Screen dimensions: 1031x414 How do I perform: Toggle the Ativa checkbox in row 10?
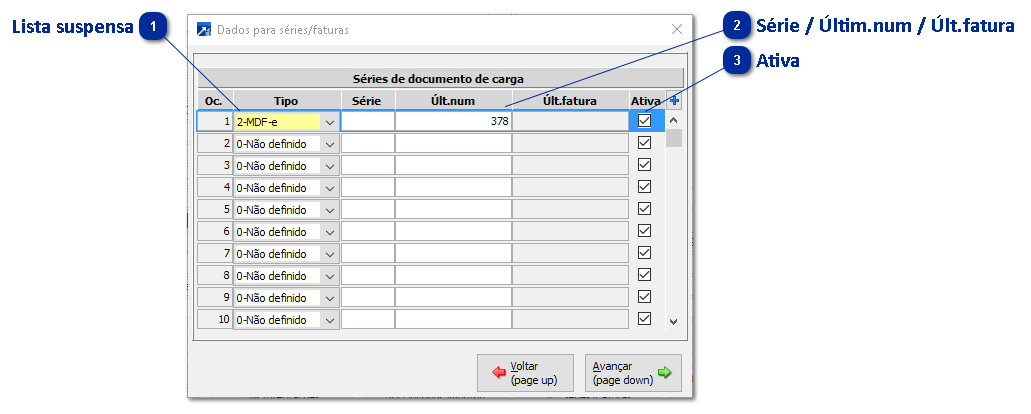tap(644, 319)
